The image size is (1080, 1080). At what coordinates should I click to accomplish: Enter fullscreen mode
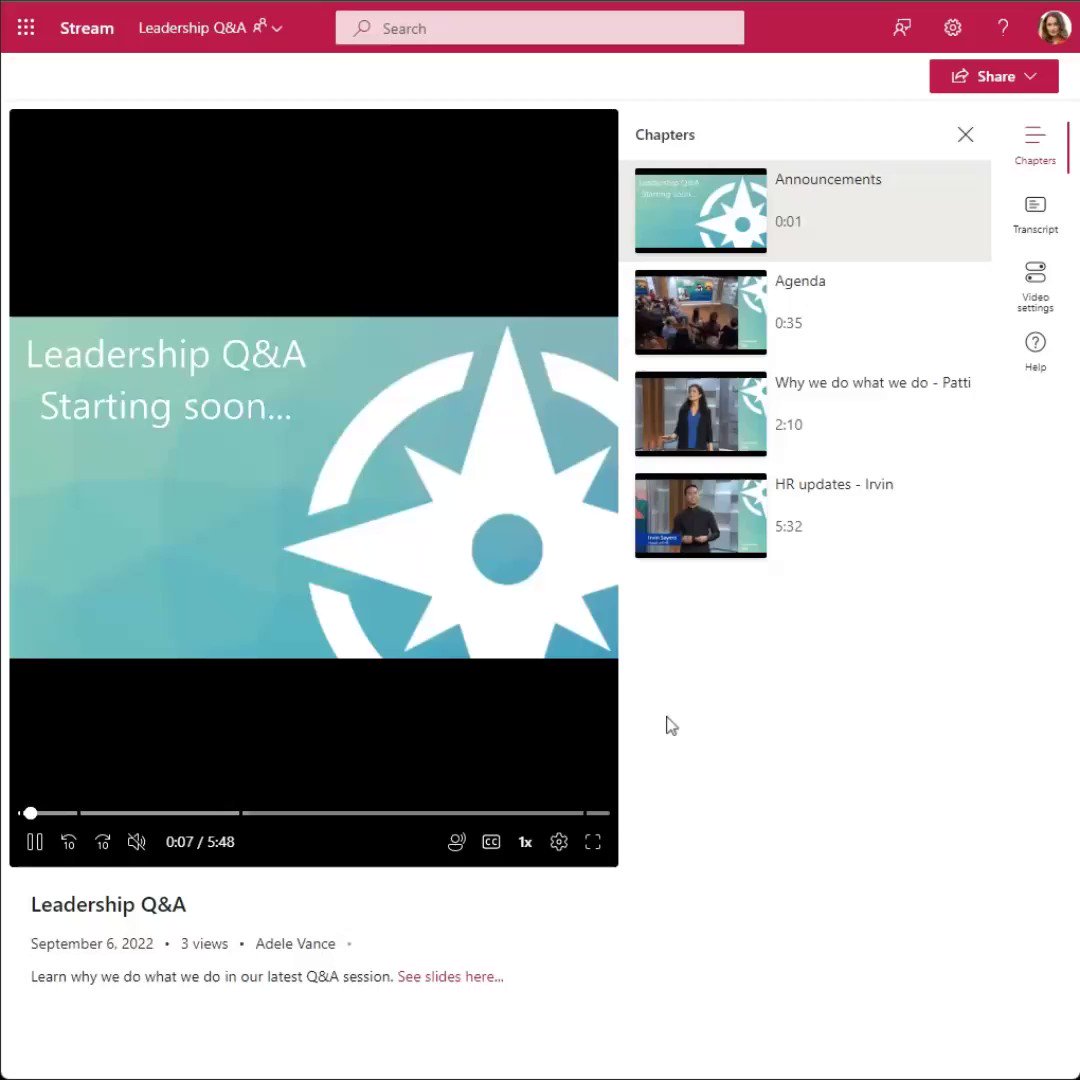[592, 841]
